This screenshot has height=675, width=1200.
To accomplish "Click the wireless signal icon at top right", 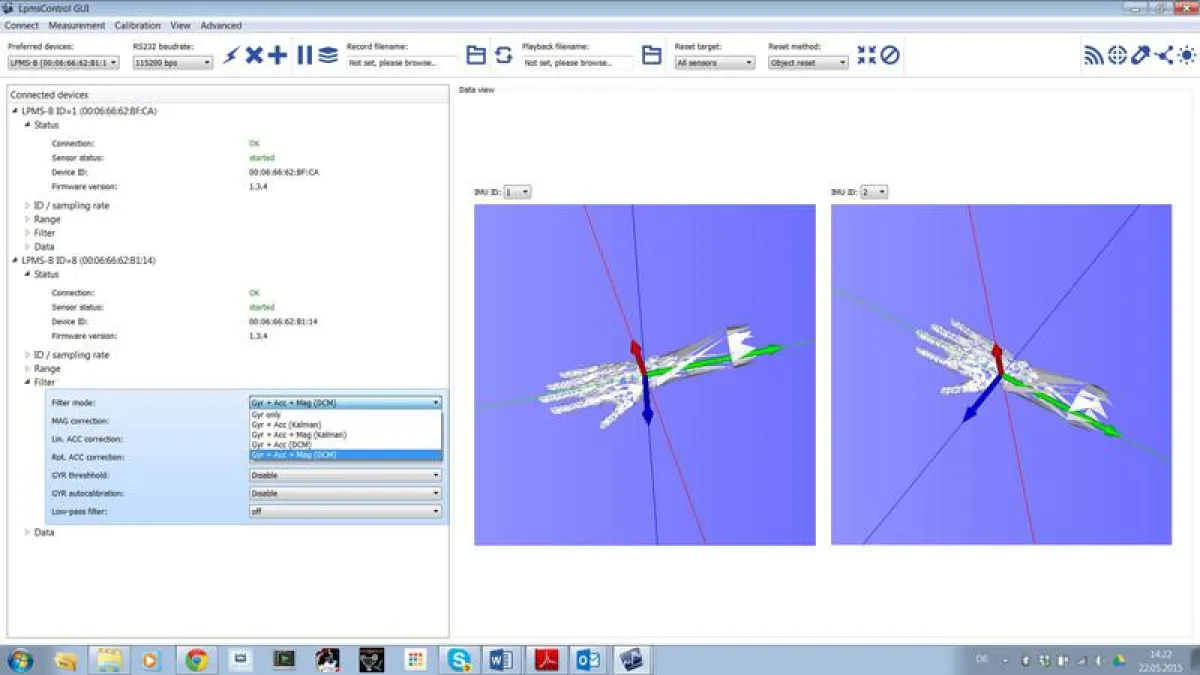I will point(1093,55).
